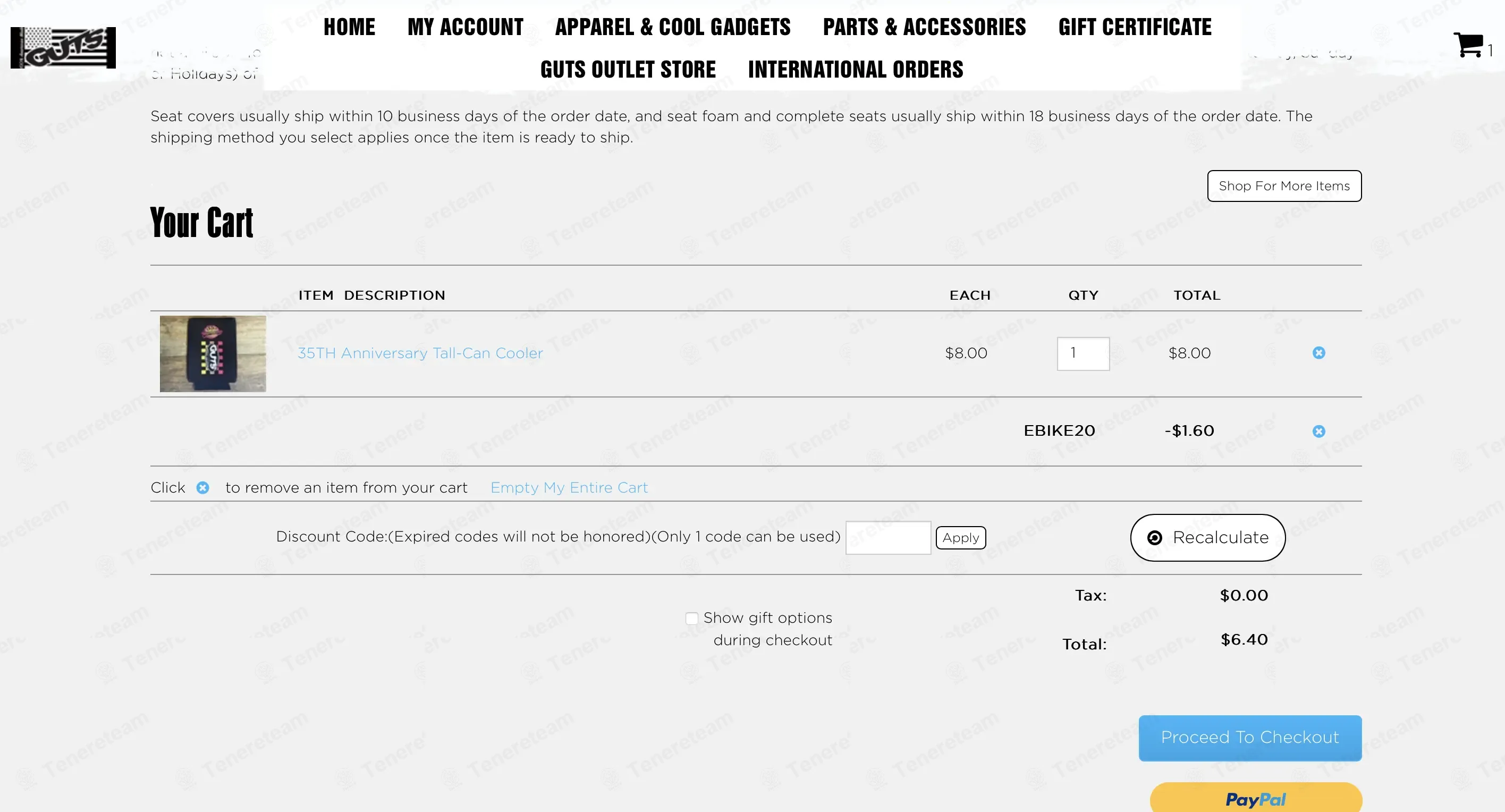Click Shop For More Items button

(x=1284, y=186)
